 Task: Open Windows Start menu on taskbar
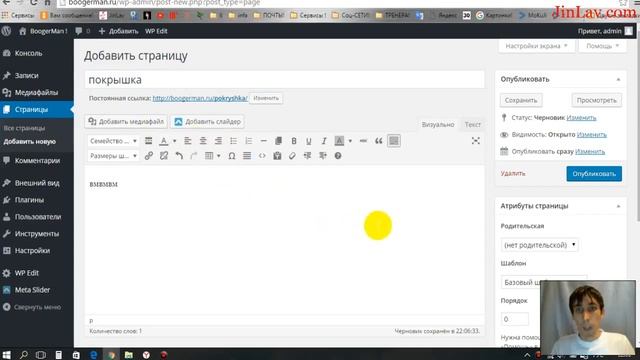pos(7,355)
